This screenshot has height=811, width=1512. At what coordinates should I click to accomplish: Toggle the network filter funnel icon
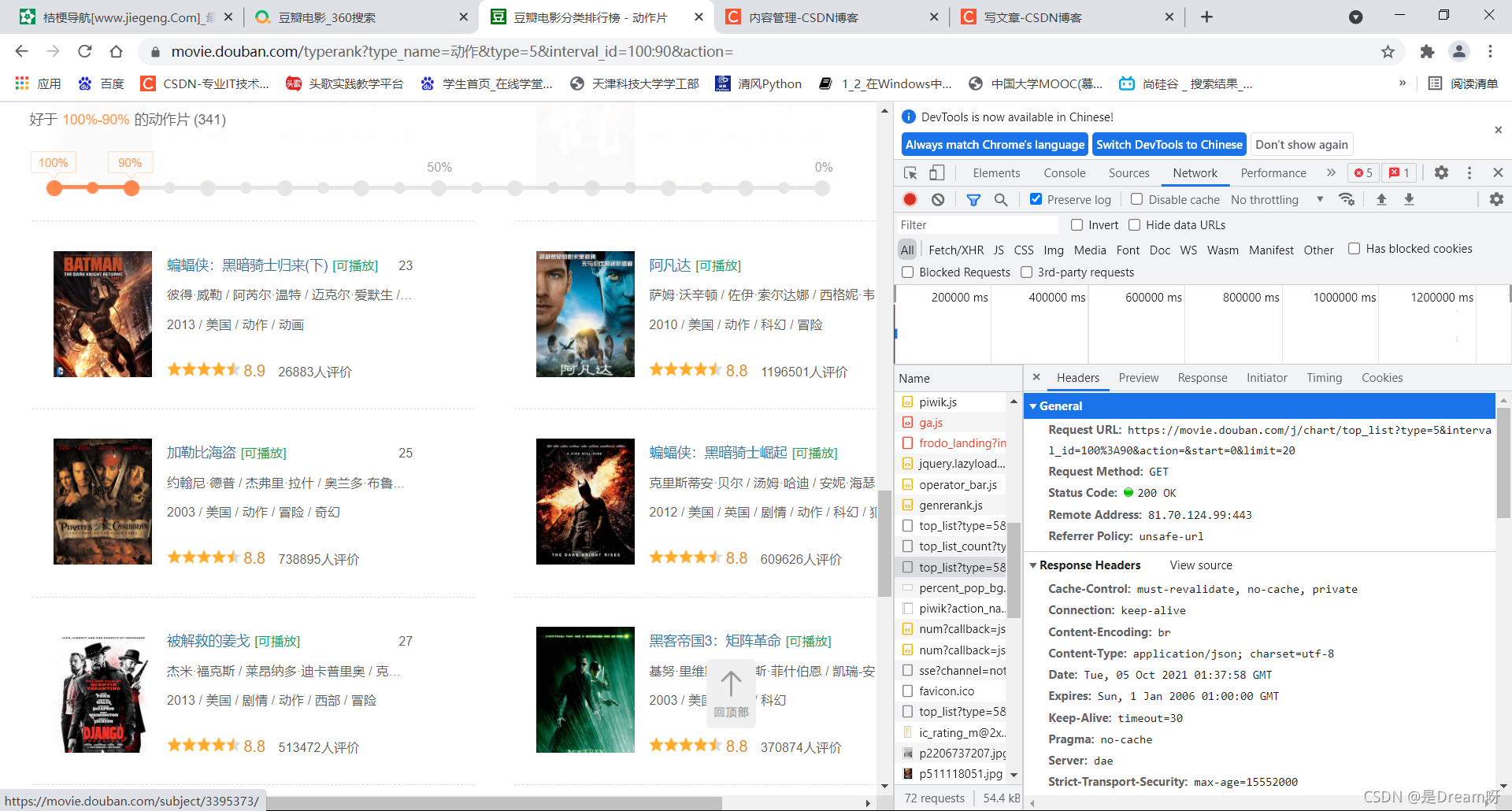point(973,199)
